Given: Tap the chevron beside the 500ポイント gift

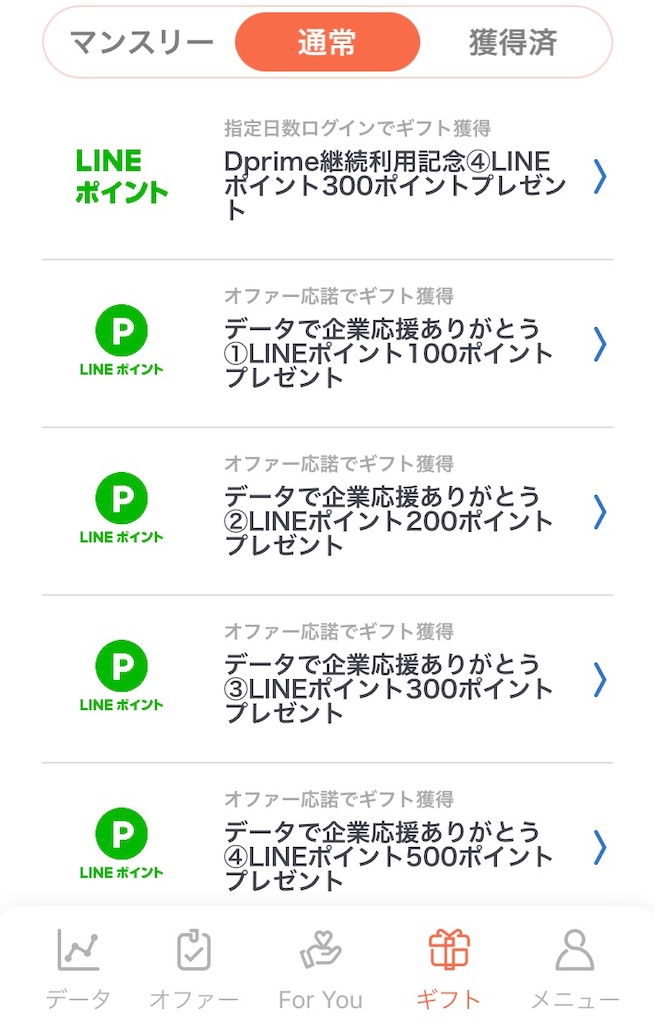Looking at the screenshot, I should [600, 849].
